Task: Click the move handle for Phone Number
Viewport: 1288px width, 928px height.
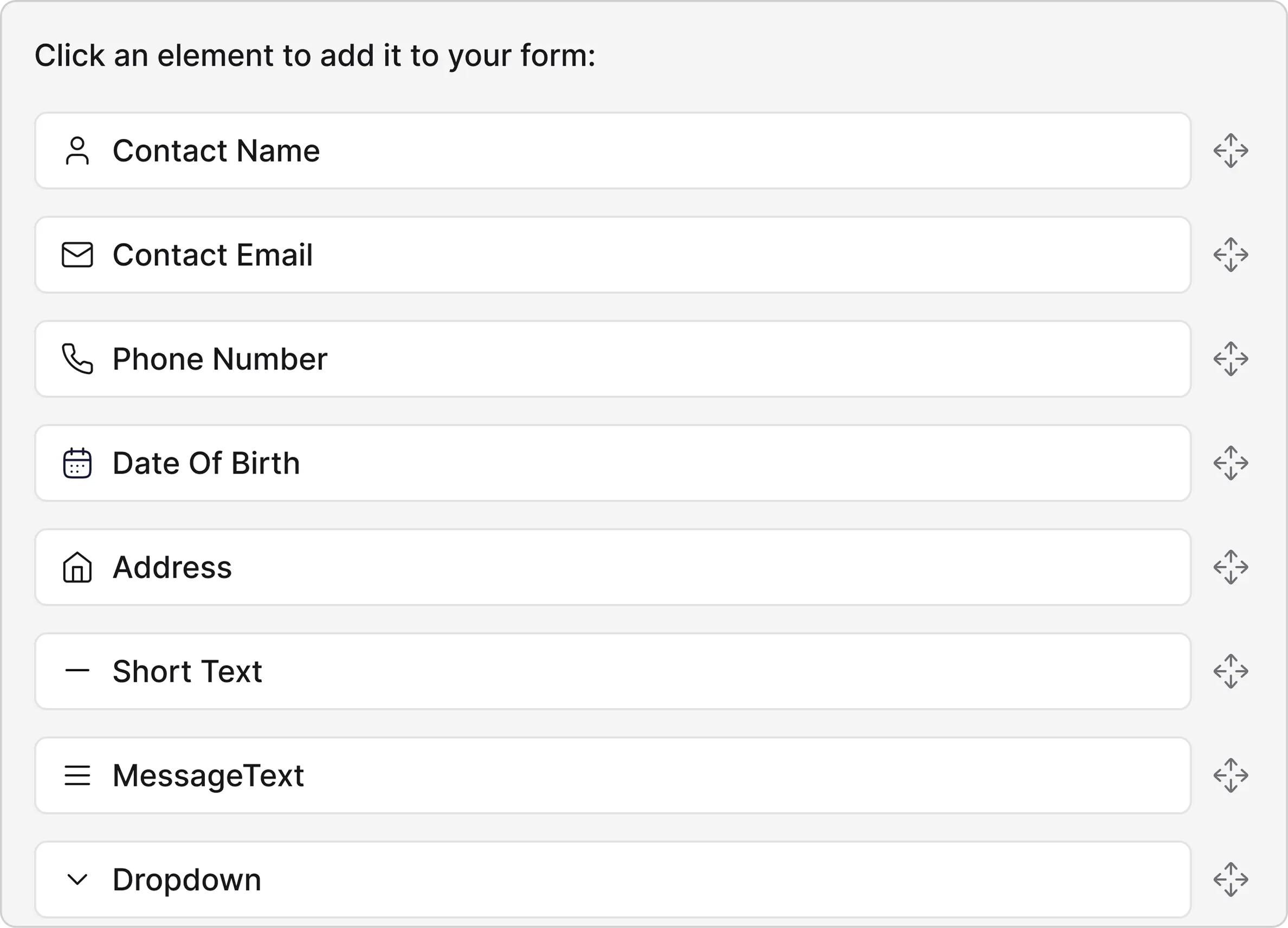Action: coord(1231,359)
